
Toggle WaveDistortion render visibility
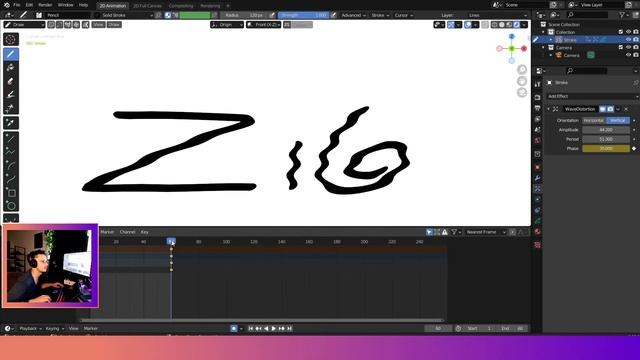(x=610, y=109)
